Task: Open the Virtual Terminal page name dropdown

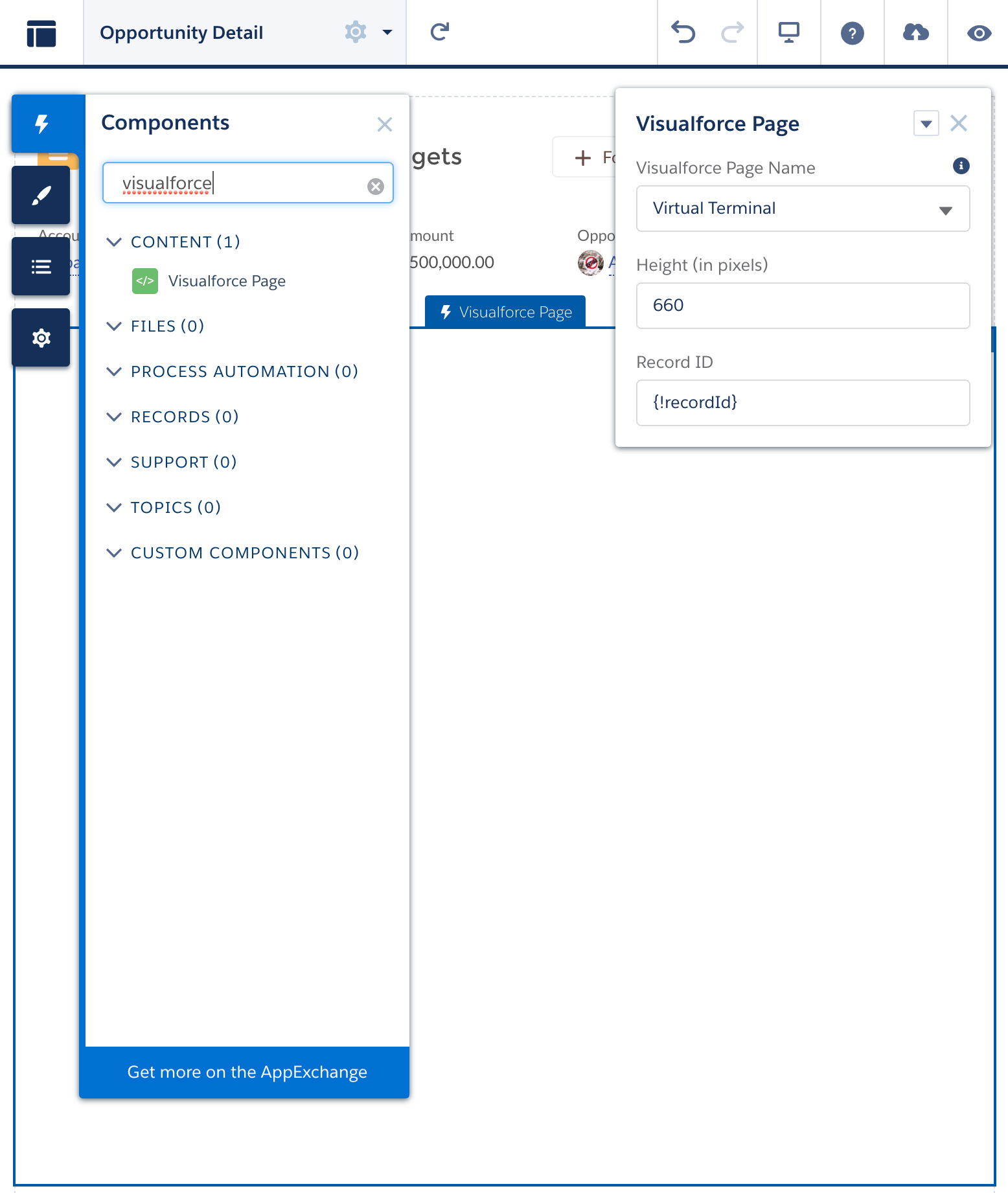Action: coord(803,209)
